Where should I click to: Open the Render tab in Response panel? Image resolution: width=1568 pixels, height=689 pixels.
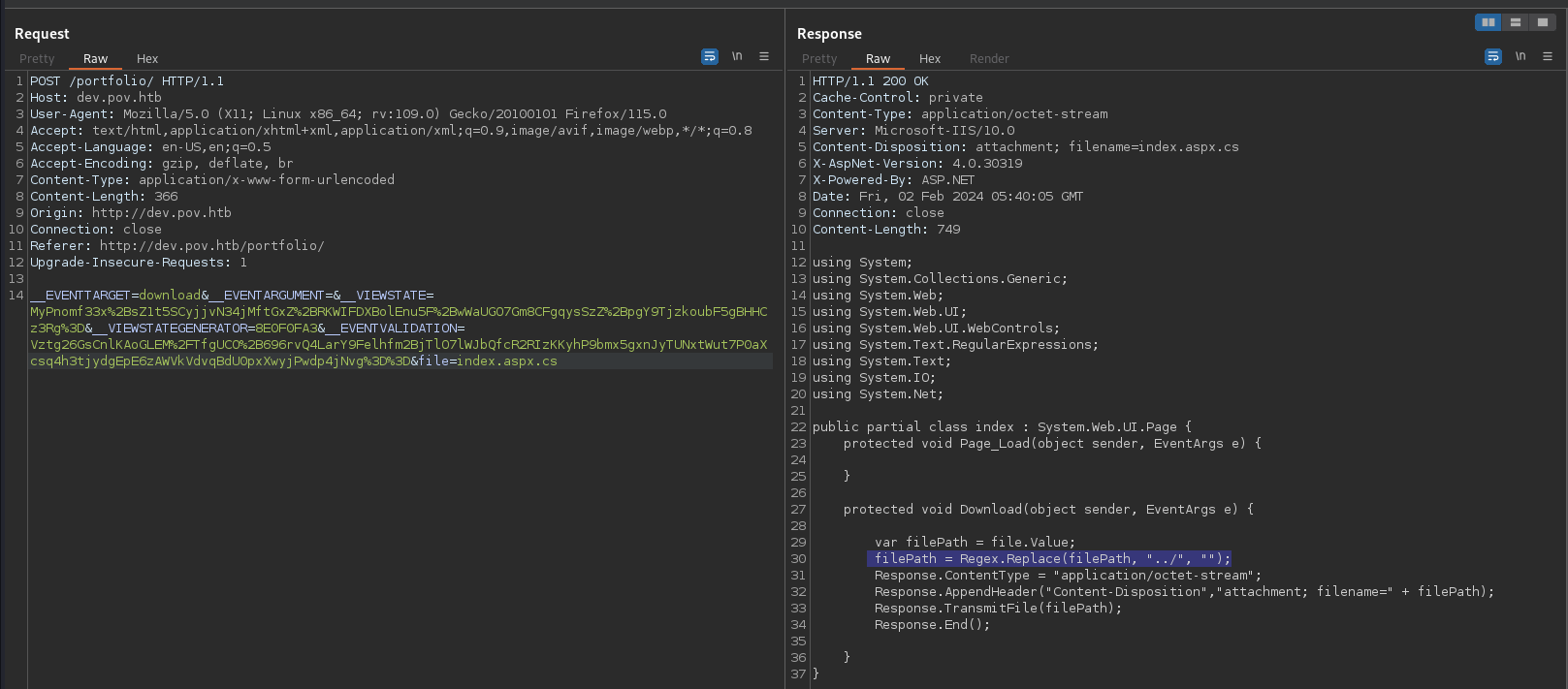989,59
